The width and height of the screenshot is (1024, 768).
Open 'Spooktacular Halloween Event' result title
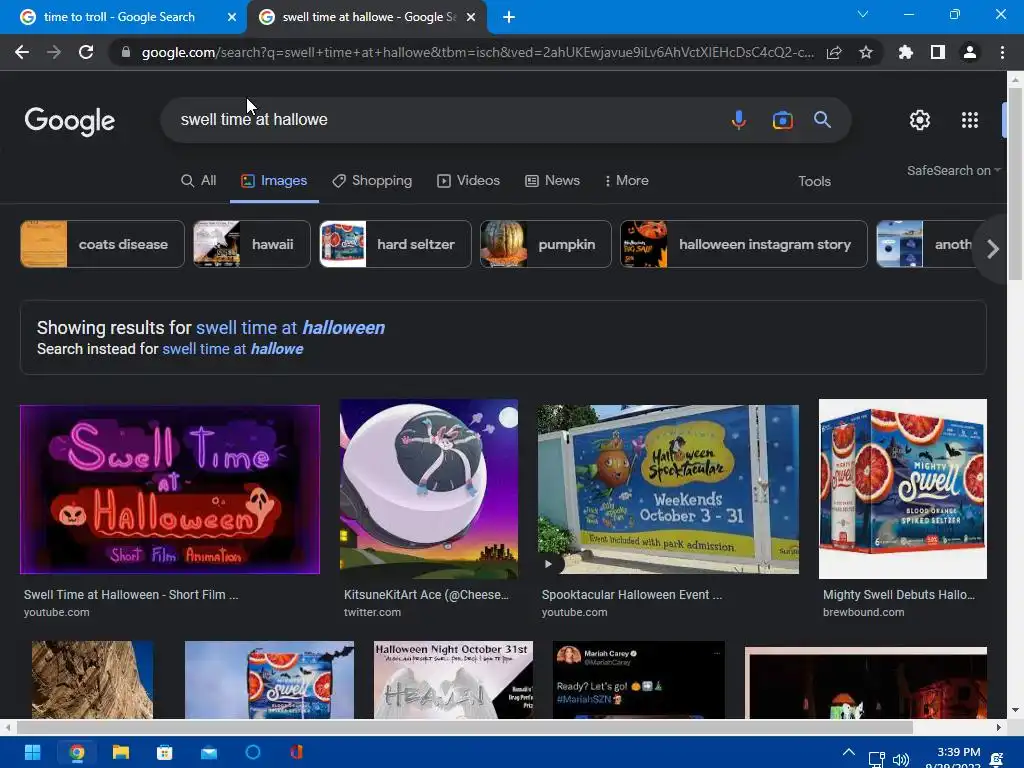[632, 594]
